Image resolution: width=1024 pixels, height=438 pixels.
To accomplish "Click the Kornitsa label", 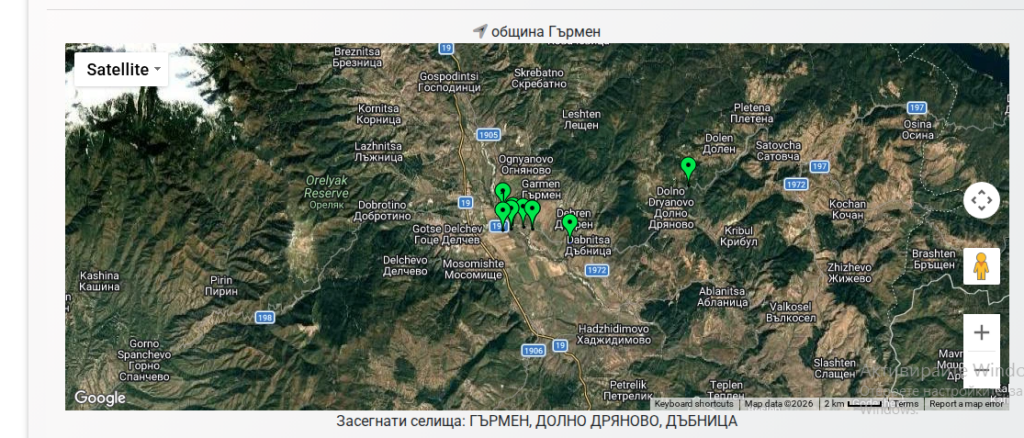I will click(x=379, y=115).
